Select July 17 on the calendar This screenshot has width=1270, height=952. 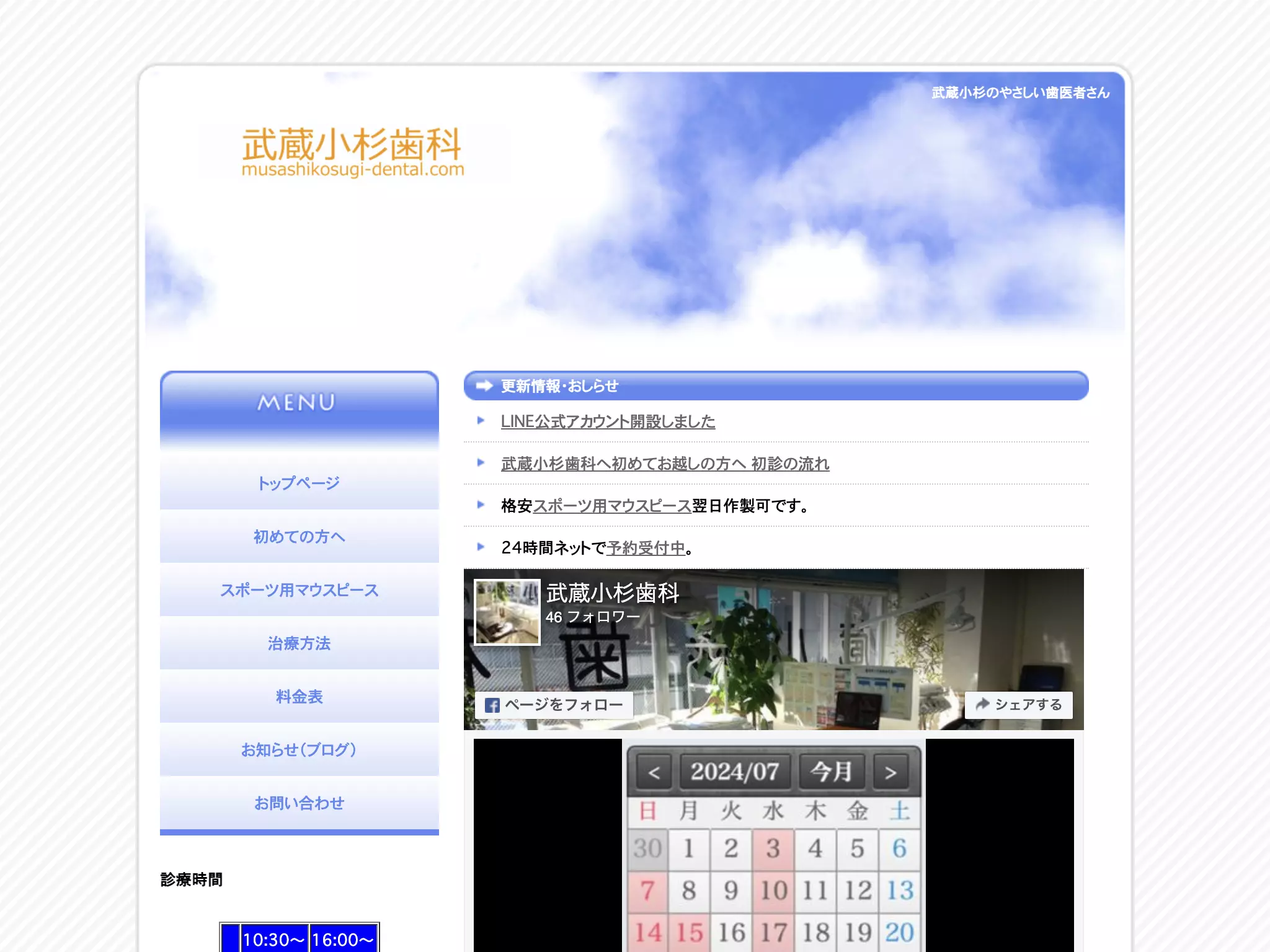pyautogui.click(x=773, y=932)
